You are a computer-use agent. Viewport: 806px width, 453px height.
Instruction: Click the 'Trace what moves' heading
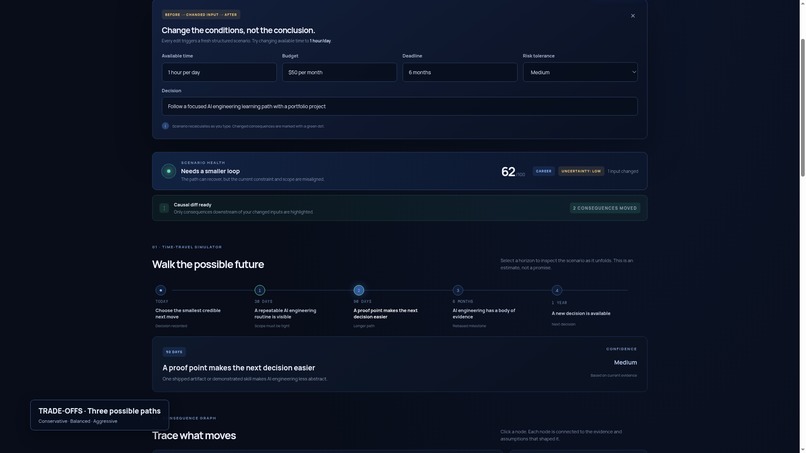194,436
